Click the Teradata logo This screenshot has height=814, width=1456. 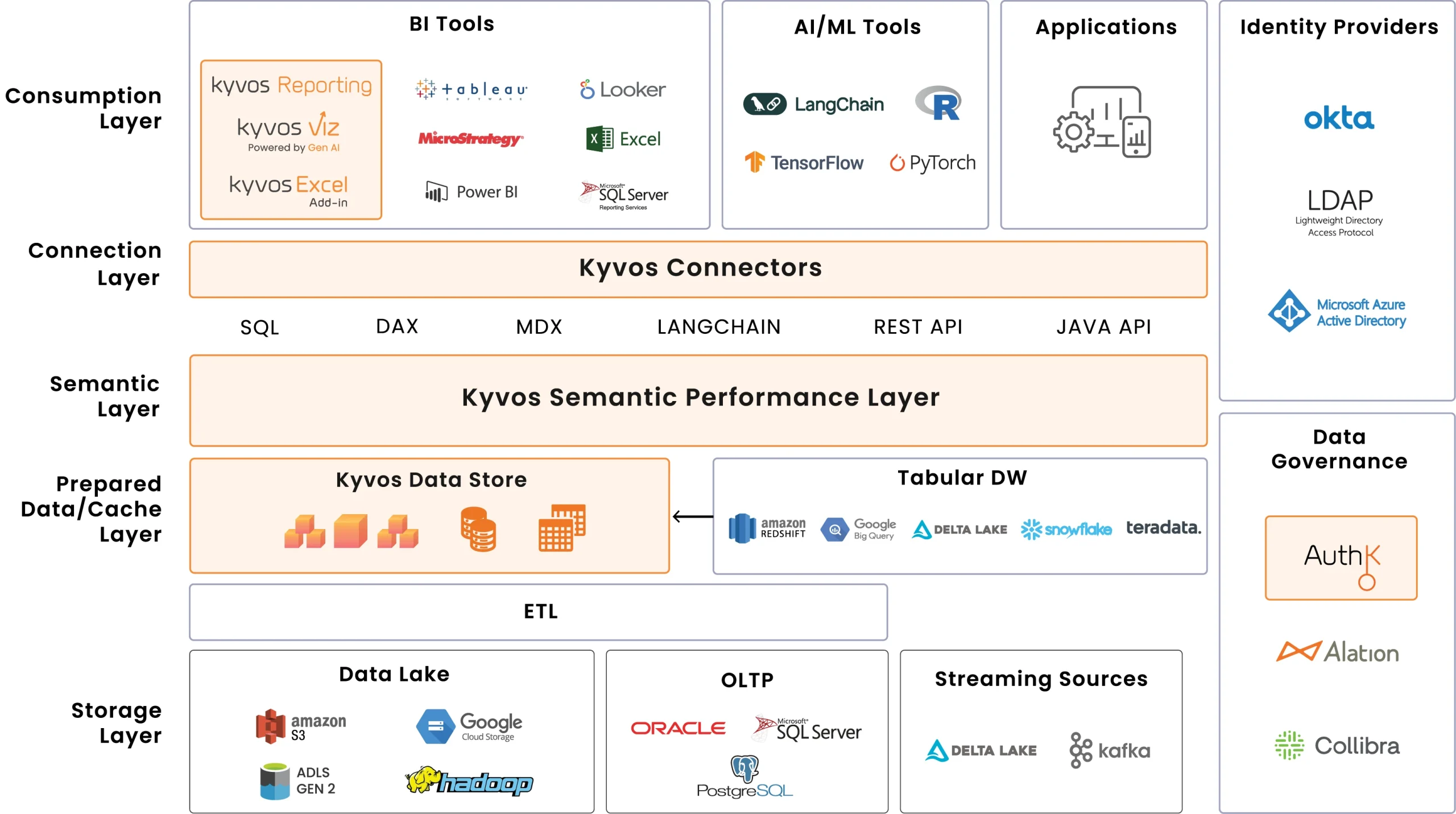point(1164,528)
